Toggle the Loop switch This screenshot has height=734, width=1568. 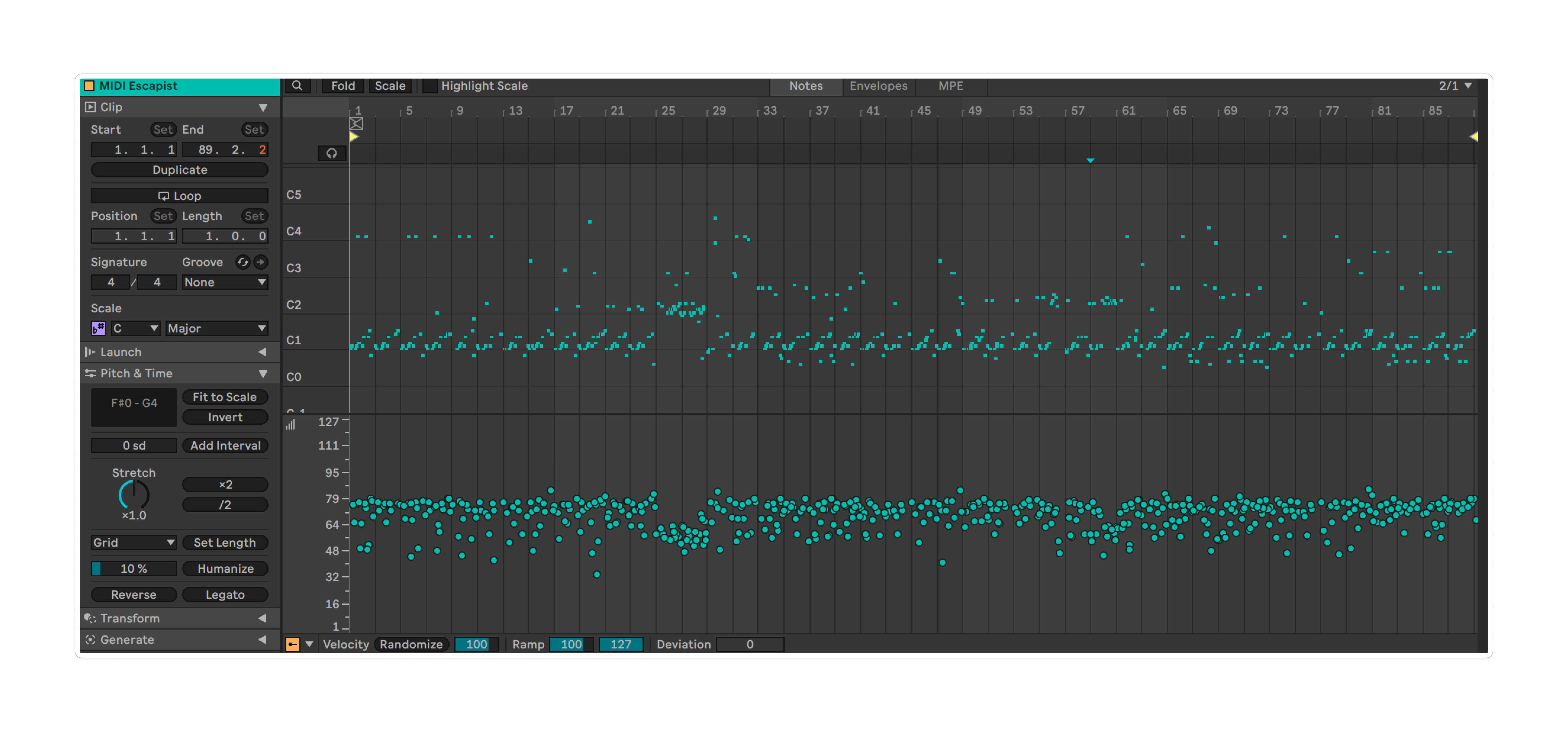click(180, 196)
